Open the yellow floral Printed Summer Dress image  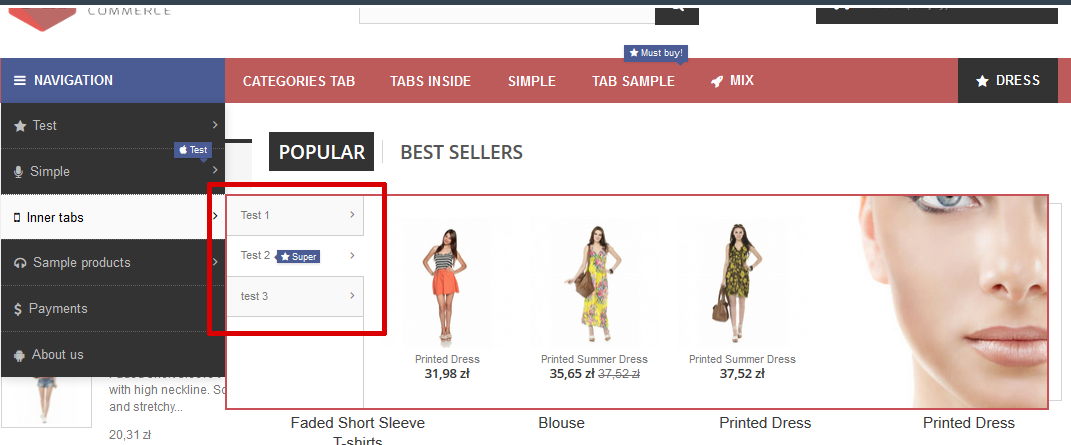pyautogui.click(x=594, y=285)
